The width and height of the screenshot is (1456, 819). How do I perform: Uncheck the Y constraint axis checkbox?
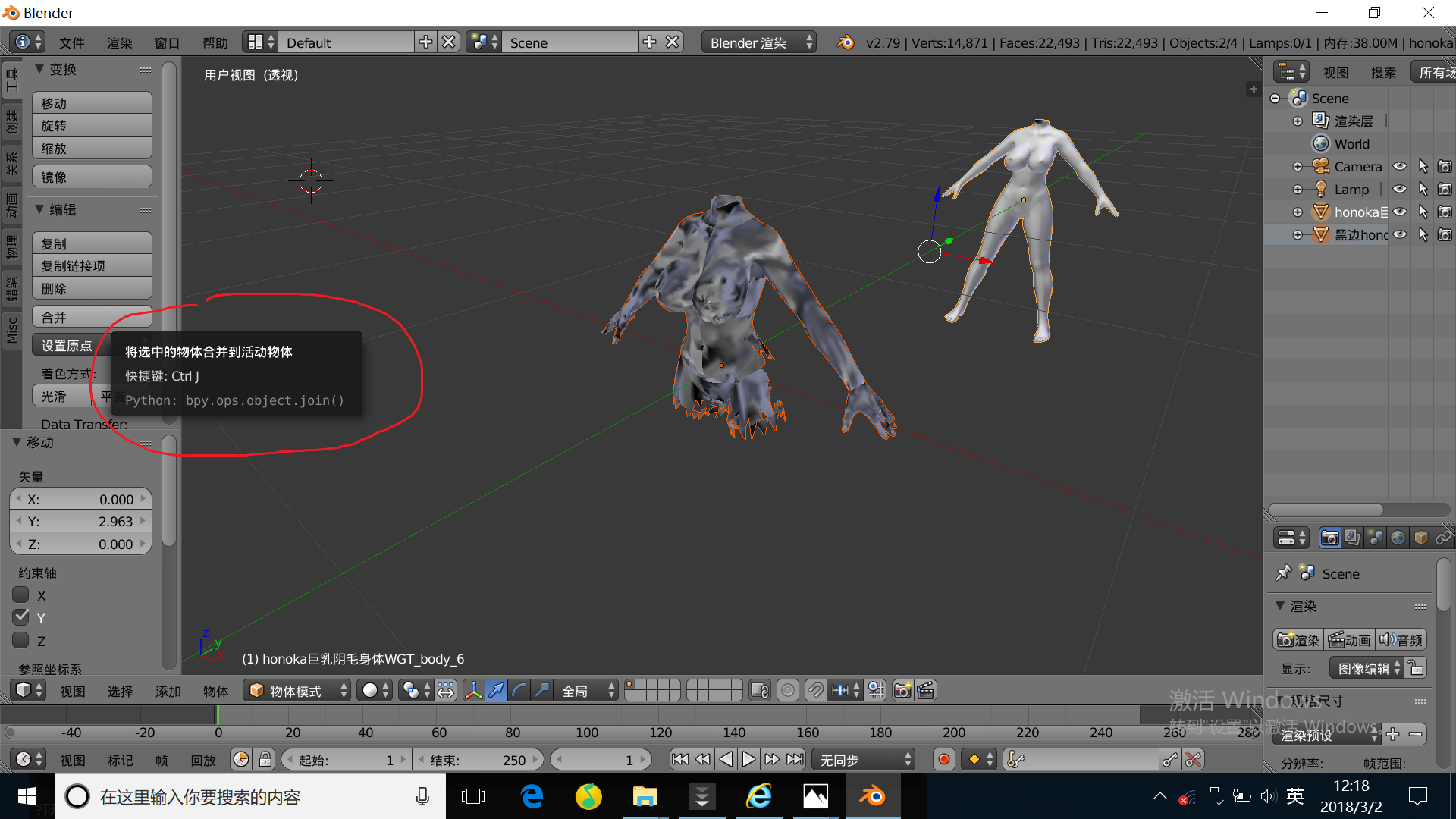click(x=21, y=617)
